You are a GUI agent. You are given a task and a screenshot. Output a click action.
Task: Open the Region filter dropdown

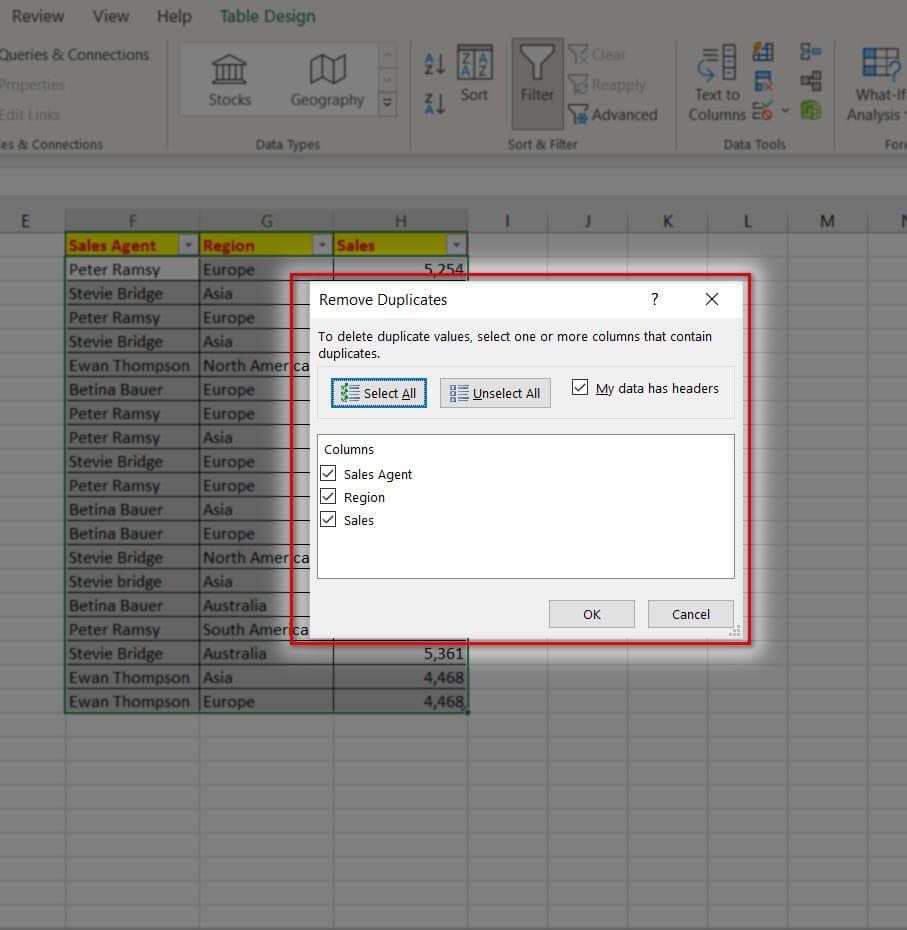(x=322, y=243)
